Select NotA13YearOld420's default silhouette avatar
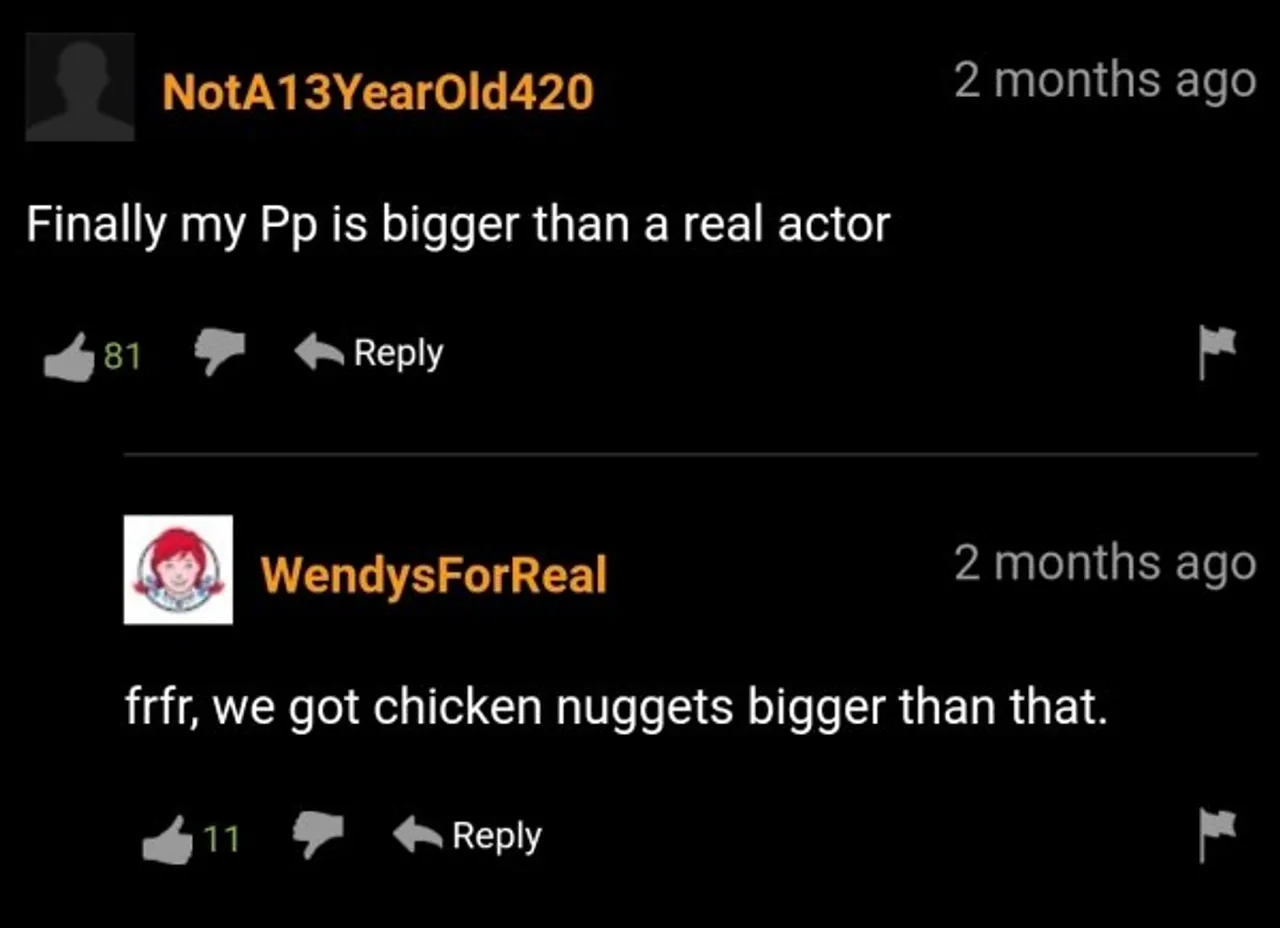The image size is (1280, 928). pyautogui.click(x=80, y=87)
